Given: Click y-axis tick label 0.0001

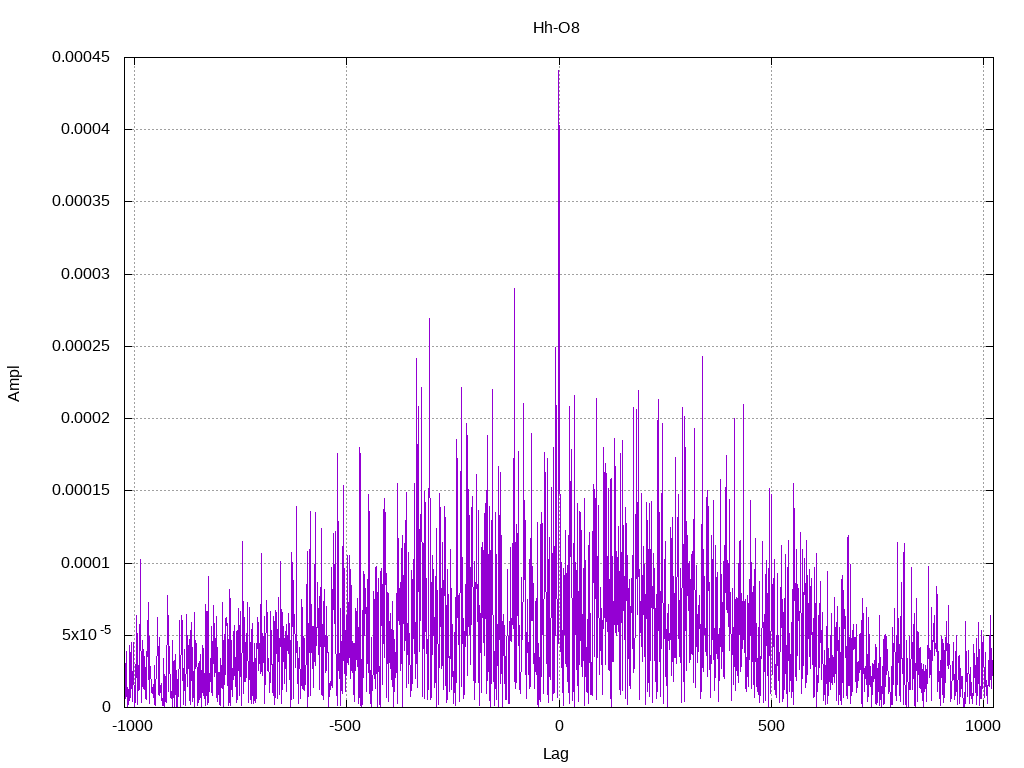Looking at the screenshot, I should point(86,563).
